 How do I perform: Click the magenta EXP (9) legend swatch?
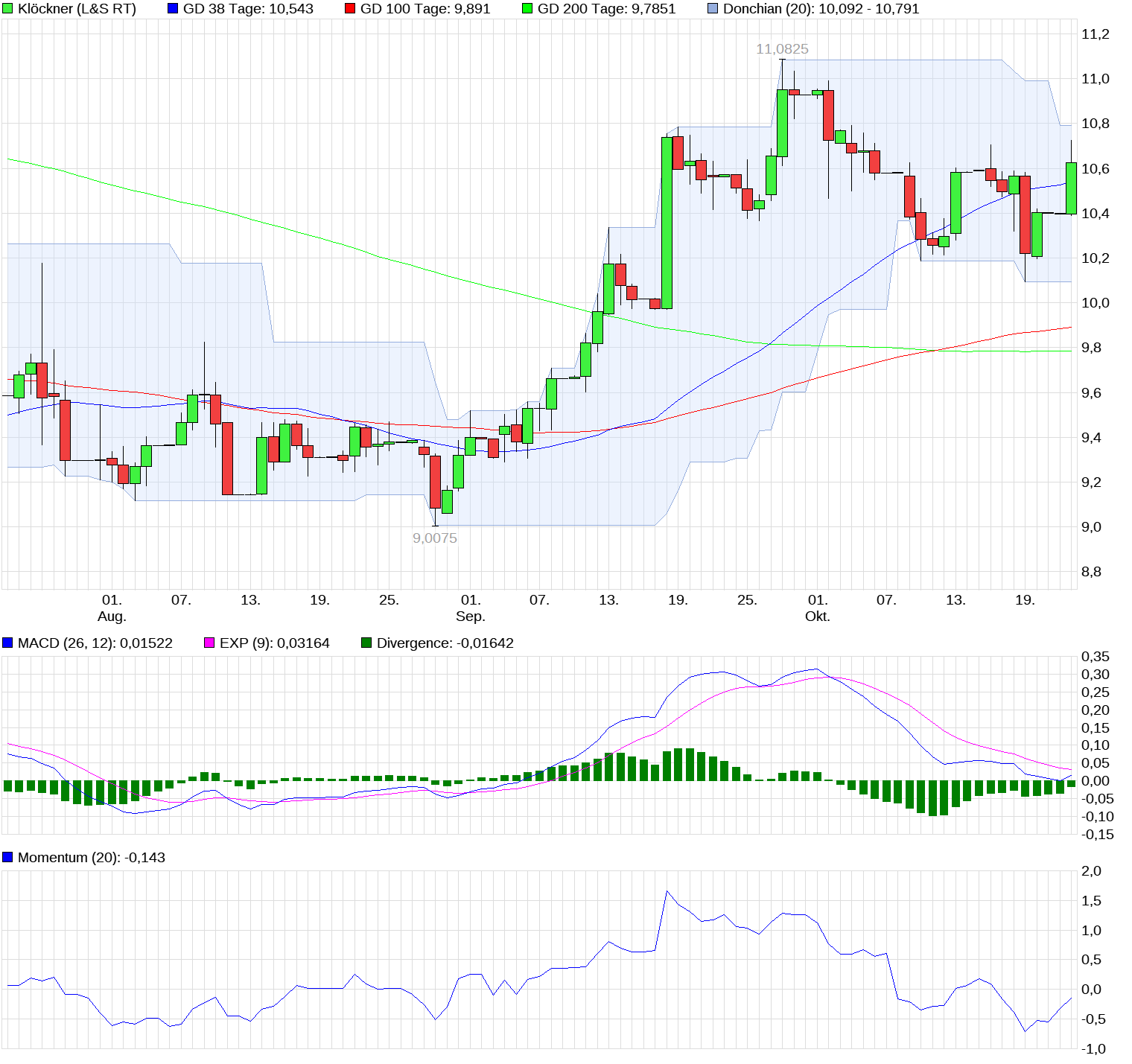[x=209, y=643]
